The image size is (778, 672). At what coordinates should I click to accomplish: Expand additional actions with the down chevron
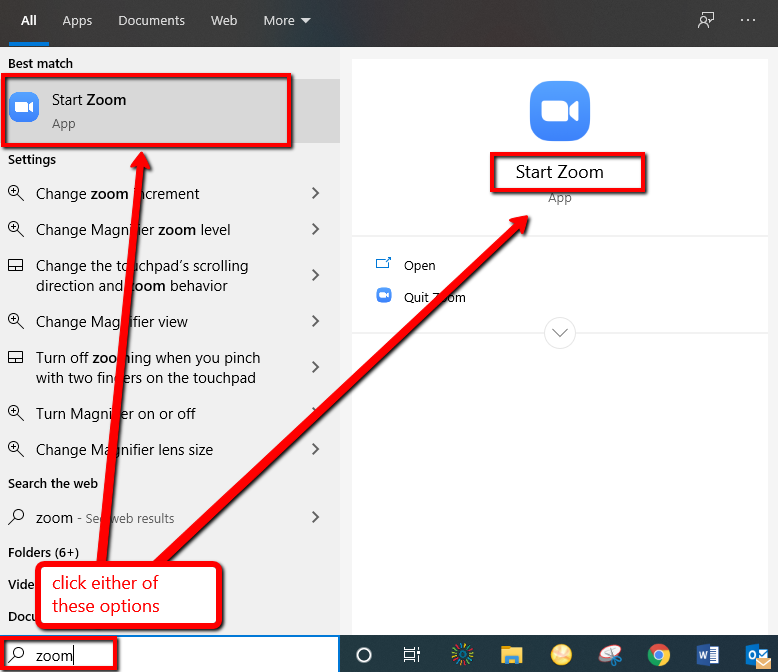(559, 332)
